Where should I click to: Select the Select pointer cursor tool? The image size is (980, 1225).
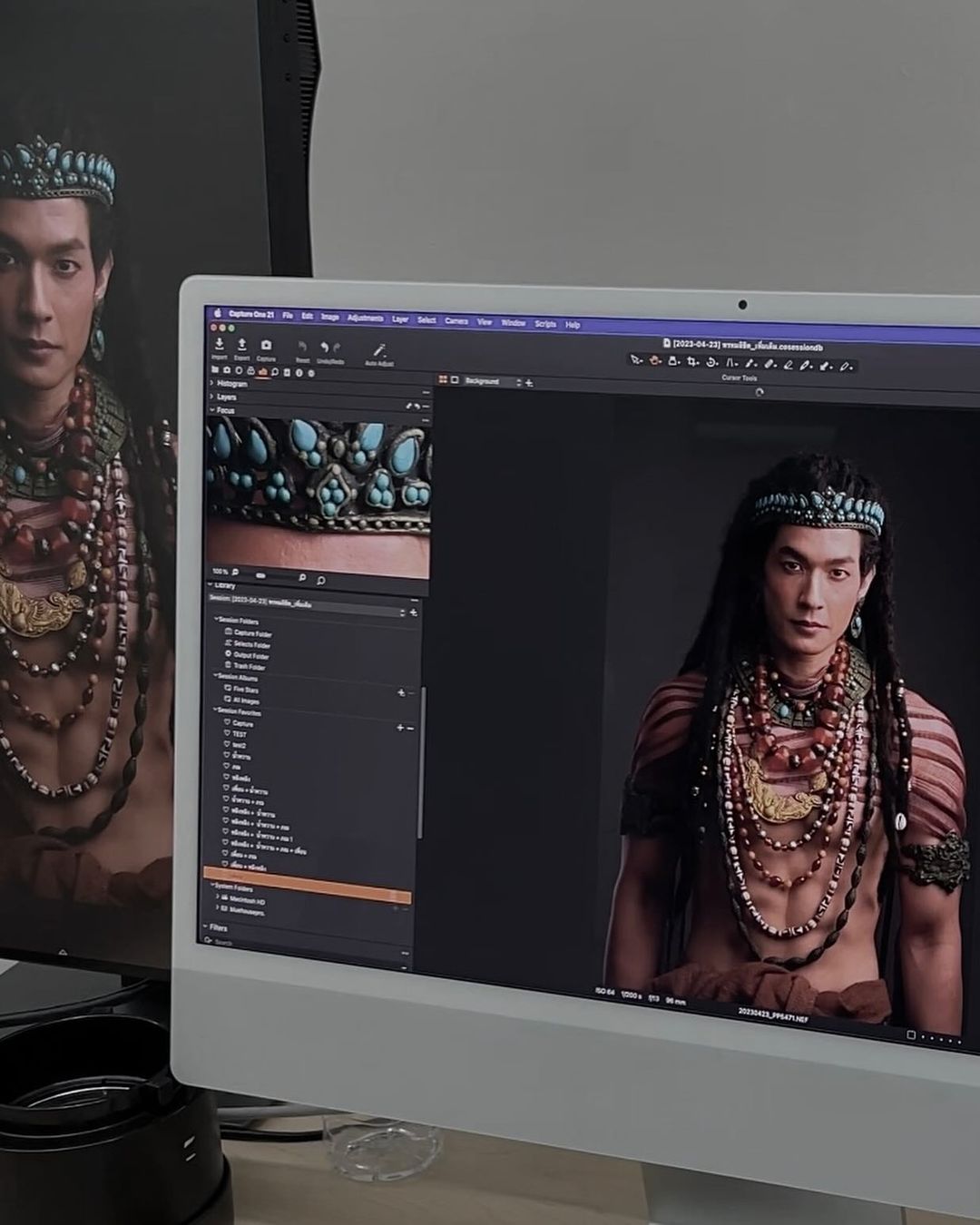[636, 360]
